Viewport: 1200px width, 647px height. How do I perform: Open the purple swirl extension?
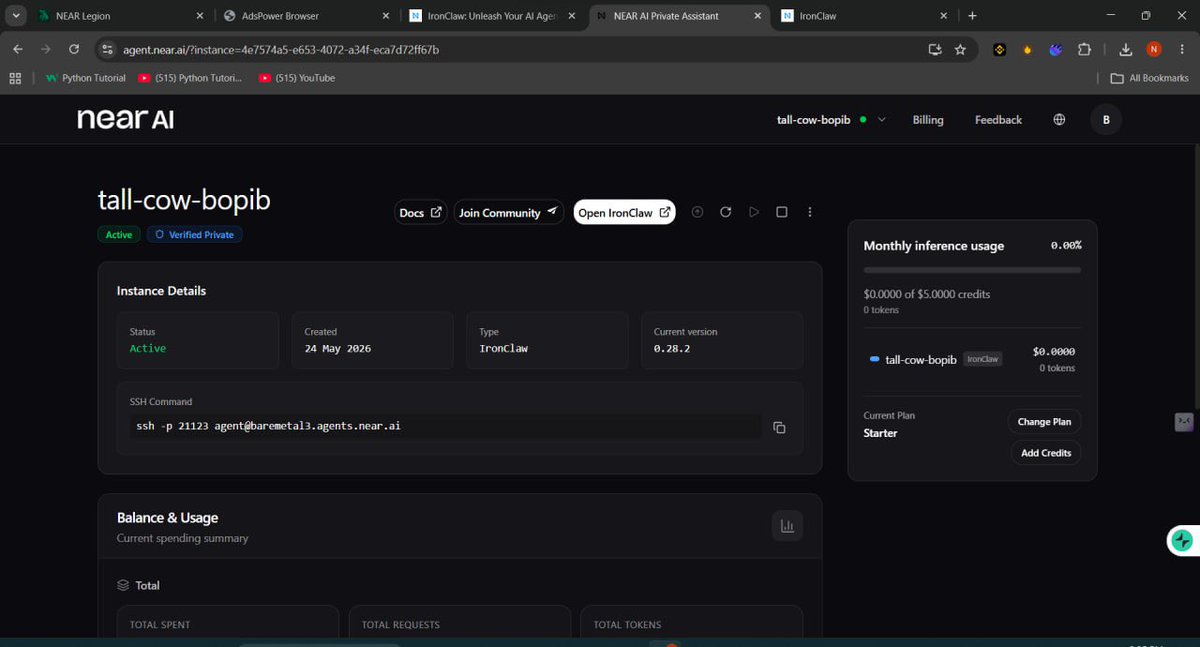[x=1055, y=49]
